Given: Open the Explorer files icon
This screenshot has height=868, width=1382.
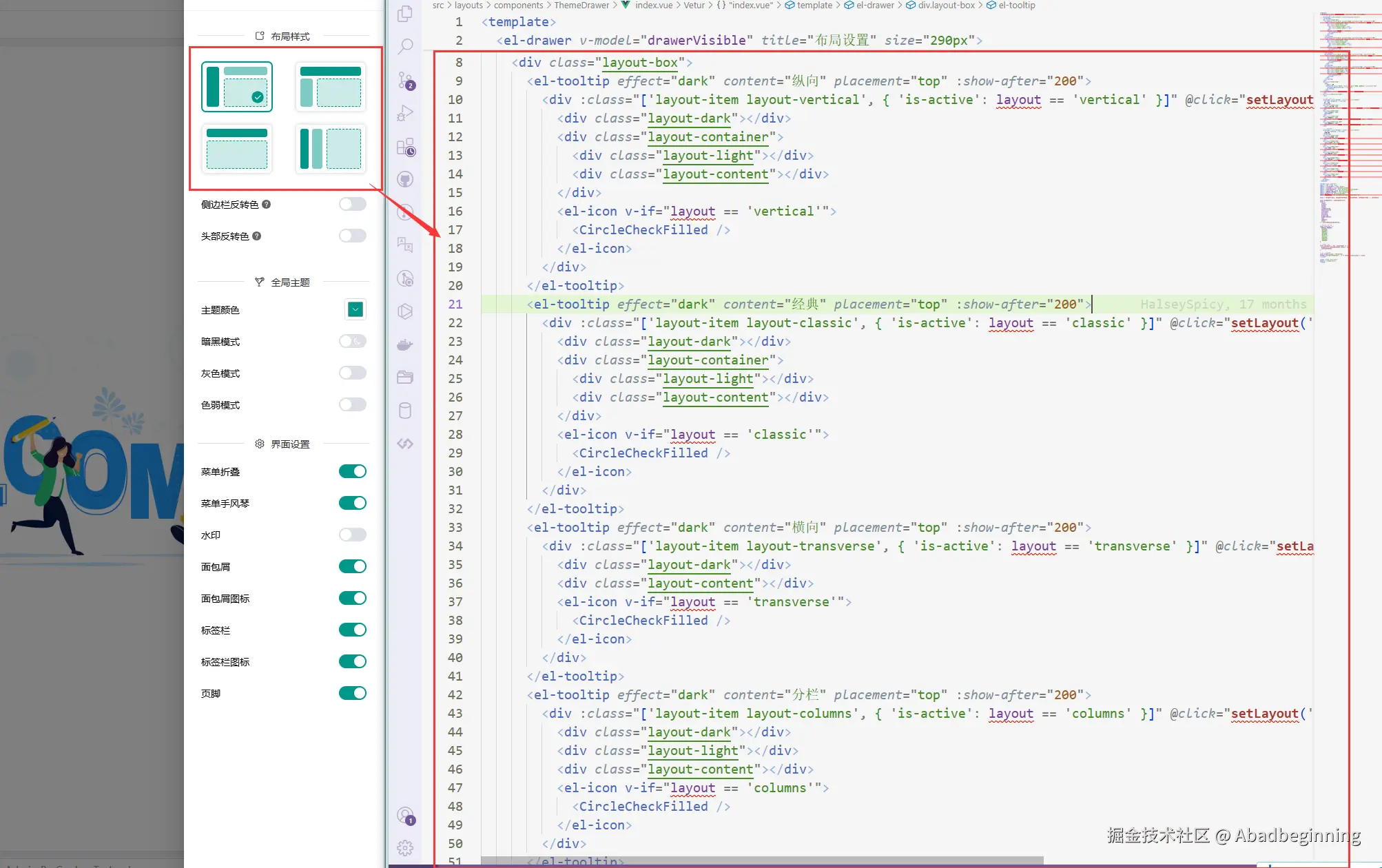Looking at the screenshot, I should (x=405, y=14).
